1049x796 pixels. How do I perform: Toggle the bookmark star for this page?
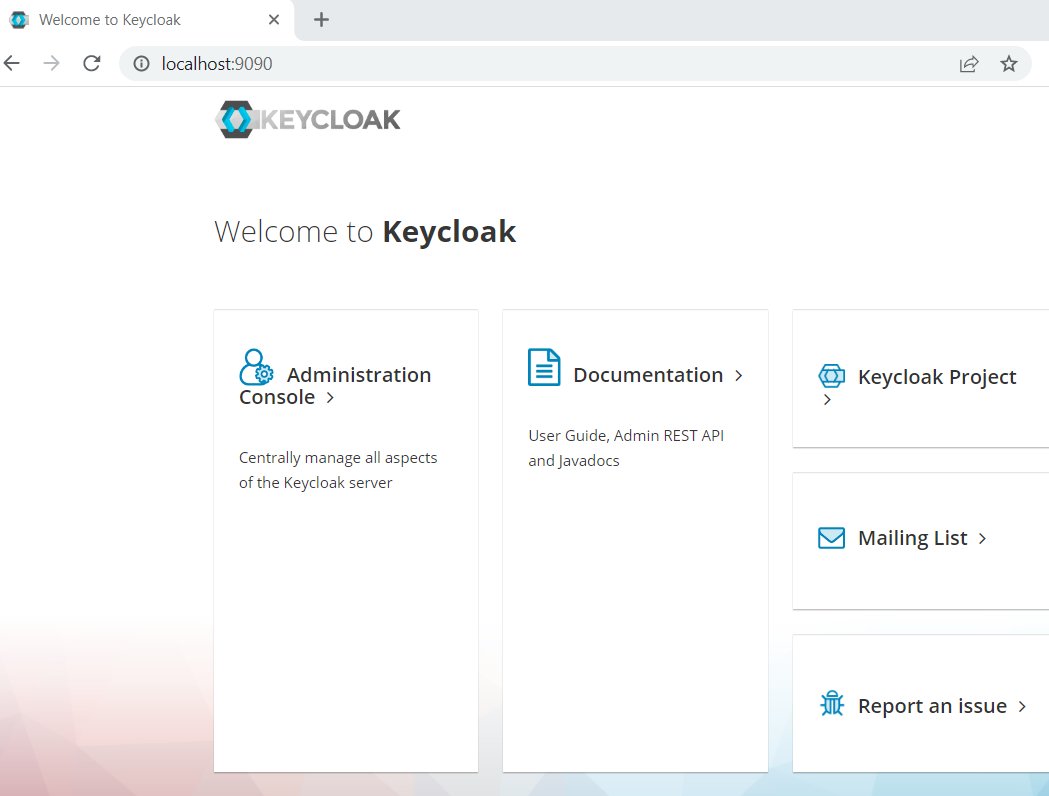click(x=1009, y=63)
